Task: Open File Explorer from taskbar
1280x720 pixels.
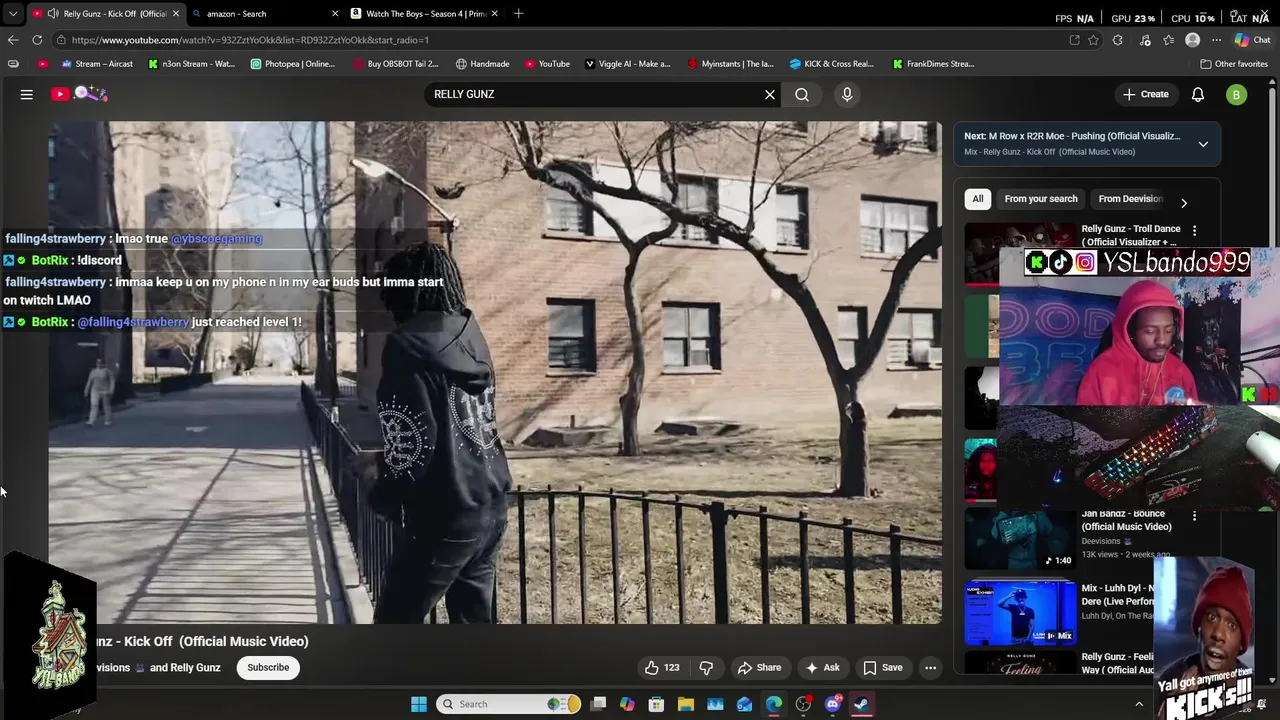Action: (686, 704)
